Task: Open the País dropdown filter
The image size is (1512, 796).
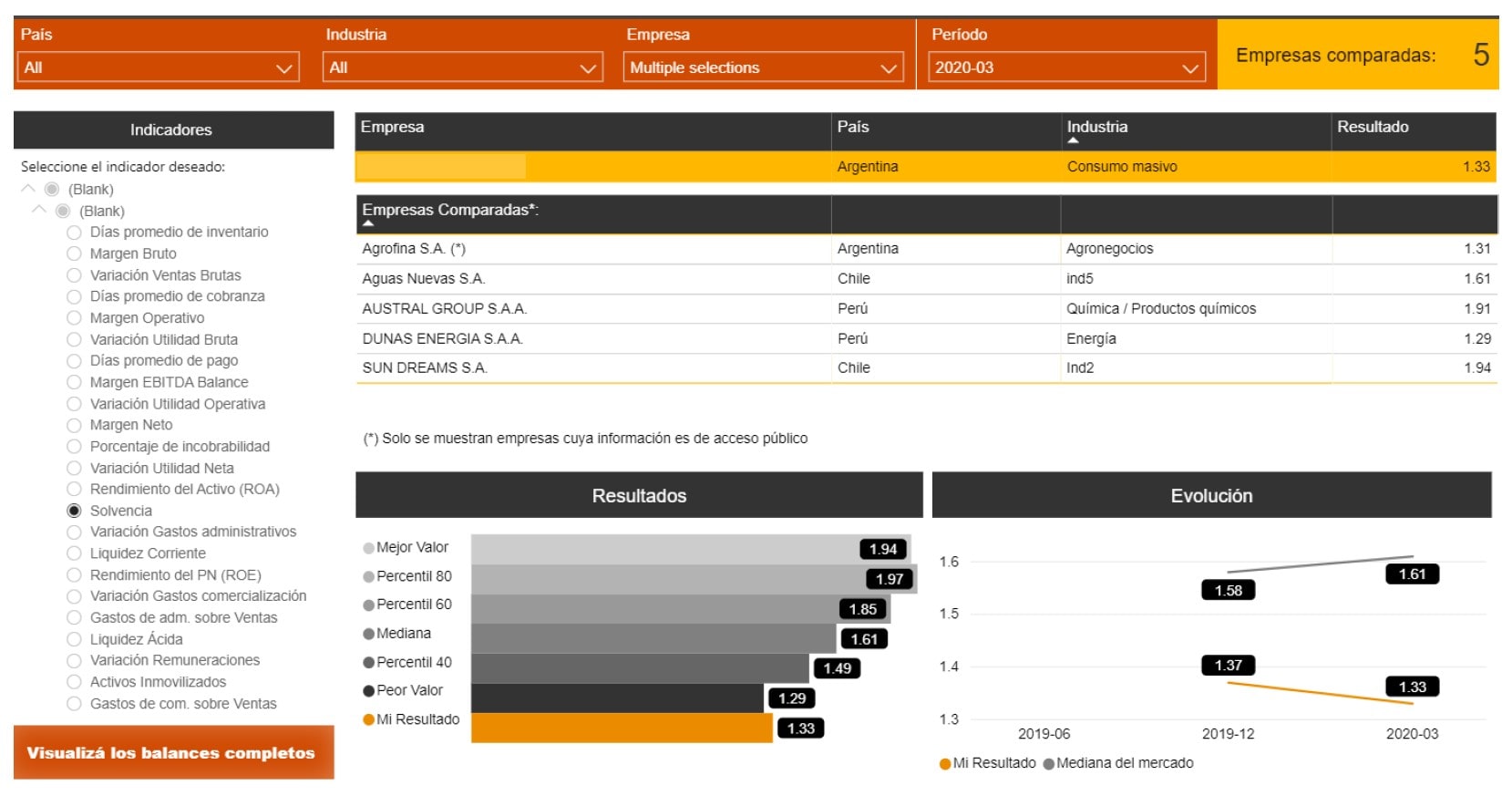Action: pos(158,67)
